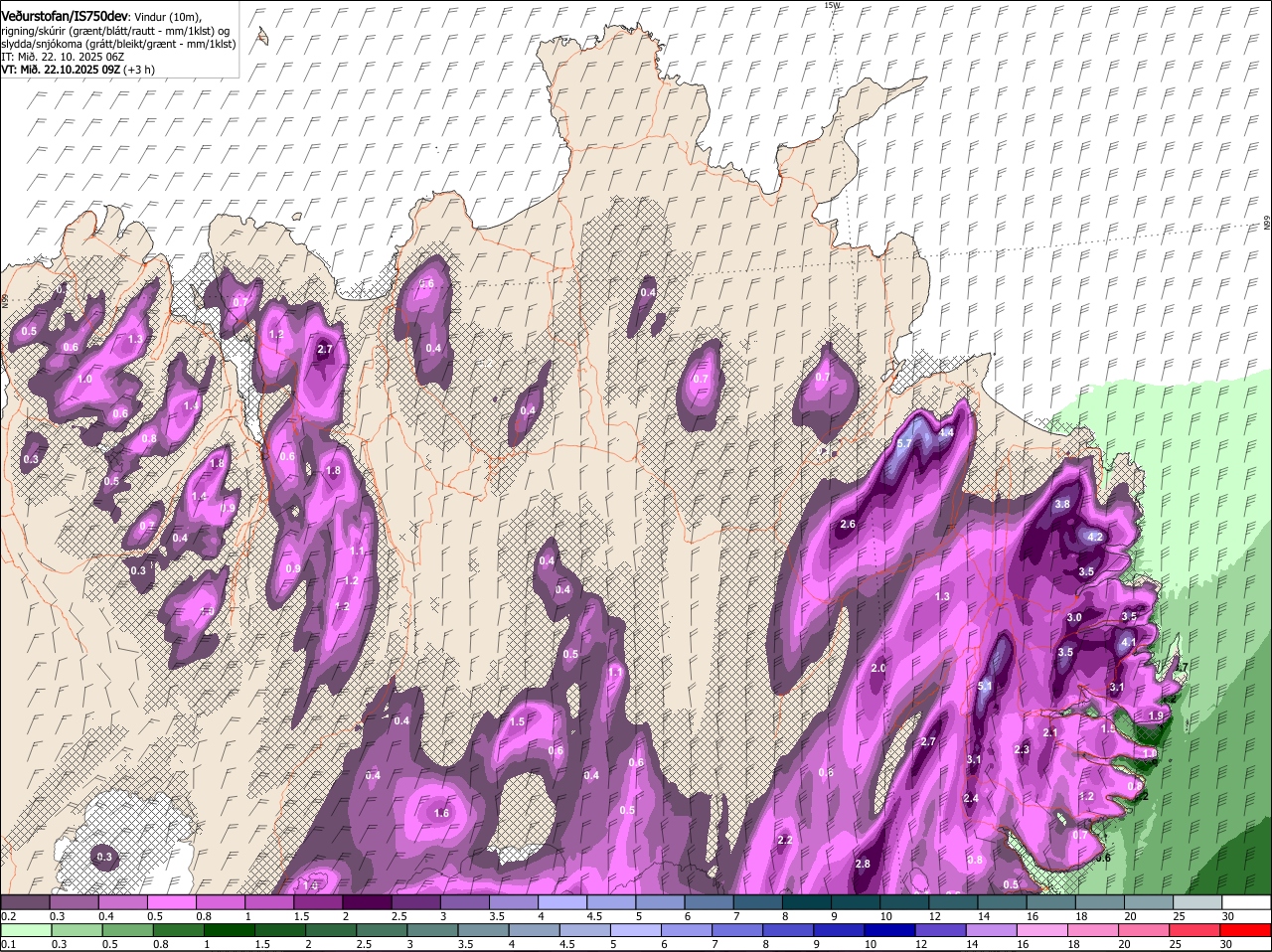Click the 2.2 value on the map
Screen dimensions: 1272x952
point(785,841)
